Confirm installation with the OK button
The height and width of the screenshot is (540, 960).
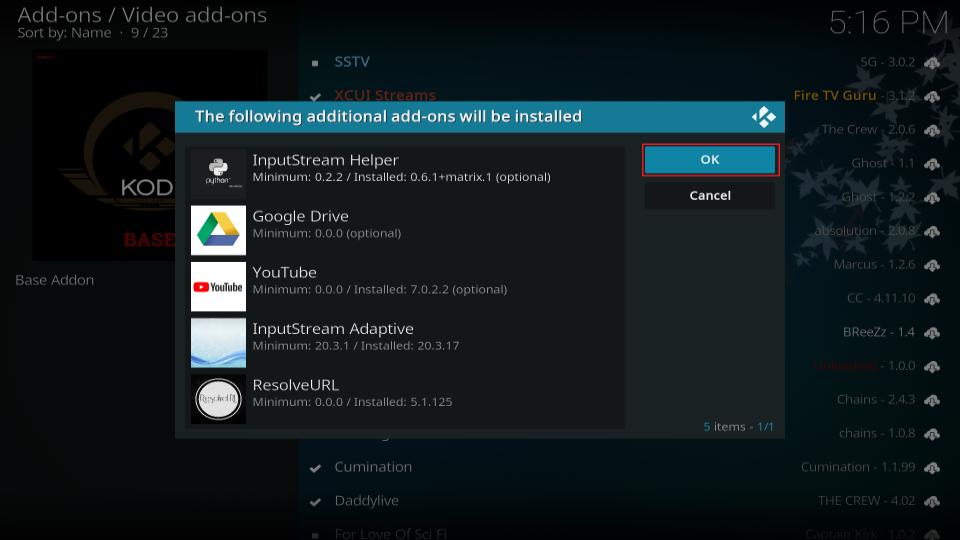(710, 160)
